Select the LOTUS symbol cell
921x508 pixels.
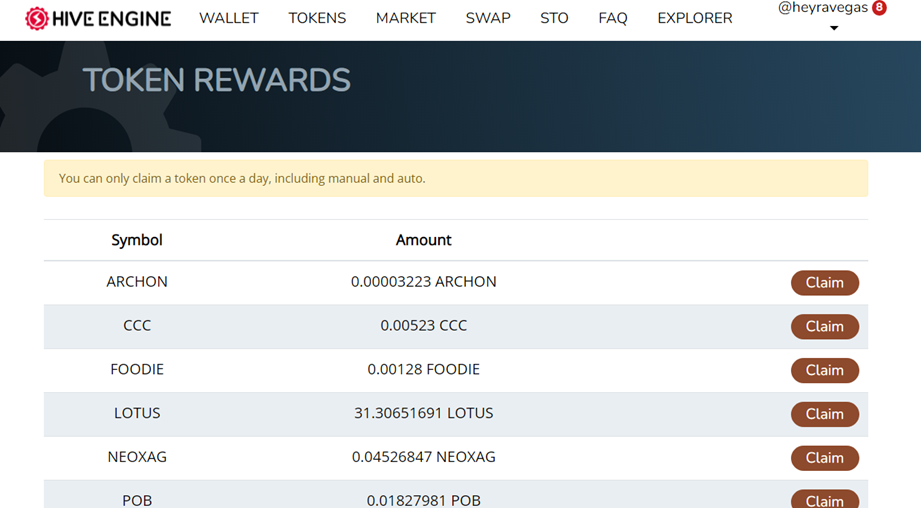click(x=137, y=413)
